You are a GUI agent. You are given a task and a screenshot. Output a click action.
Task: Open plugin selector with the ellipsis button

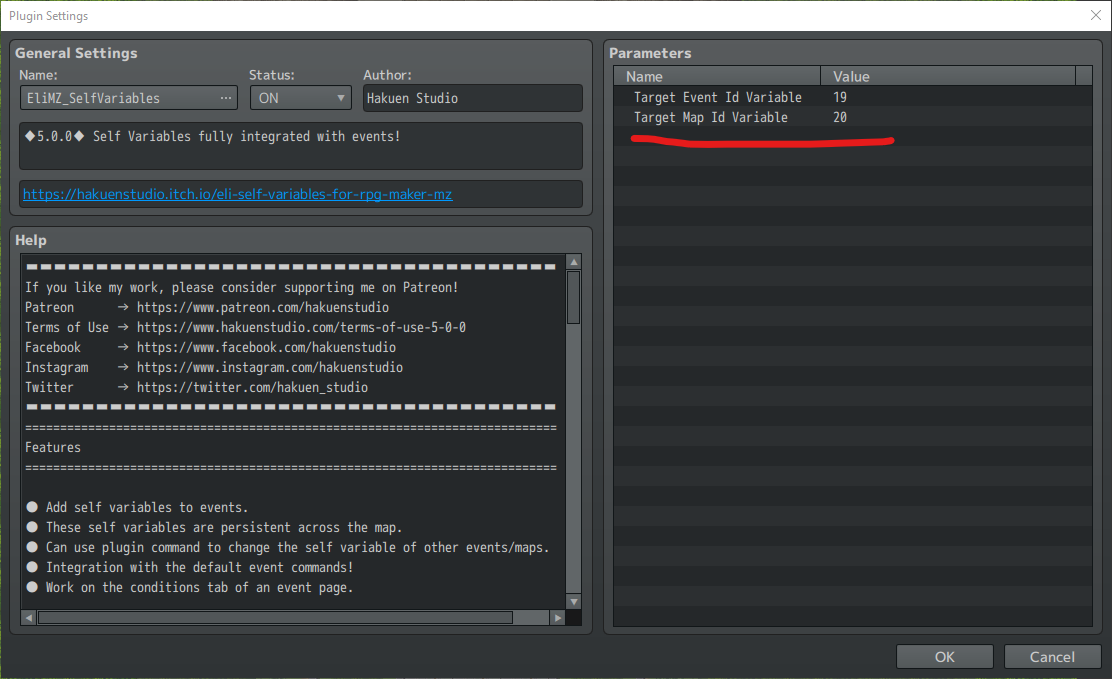coord(227,98)
